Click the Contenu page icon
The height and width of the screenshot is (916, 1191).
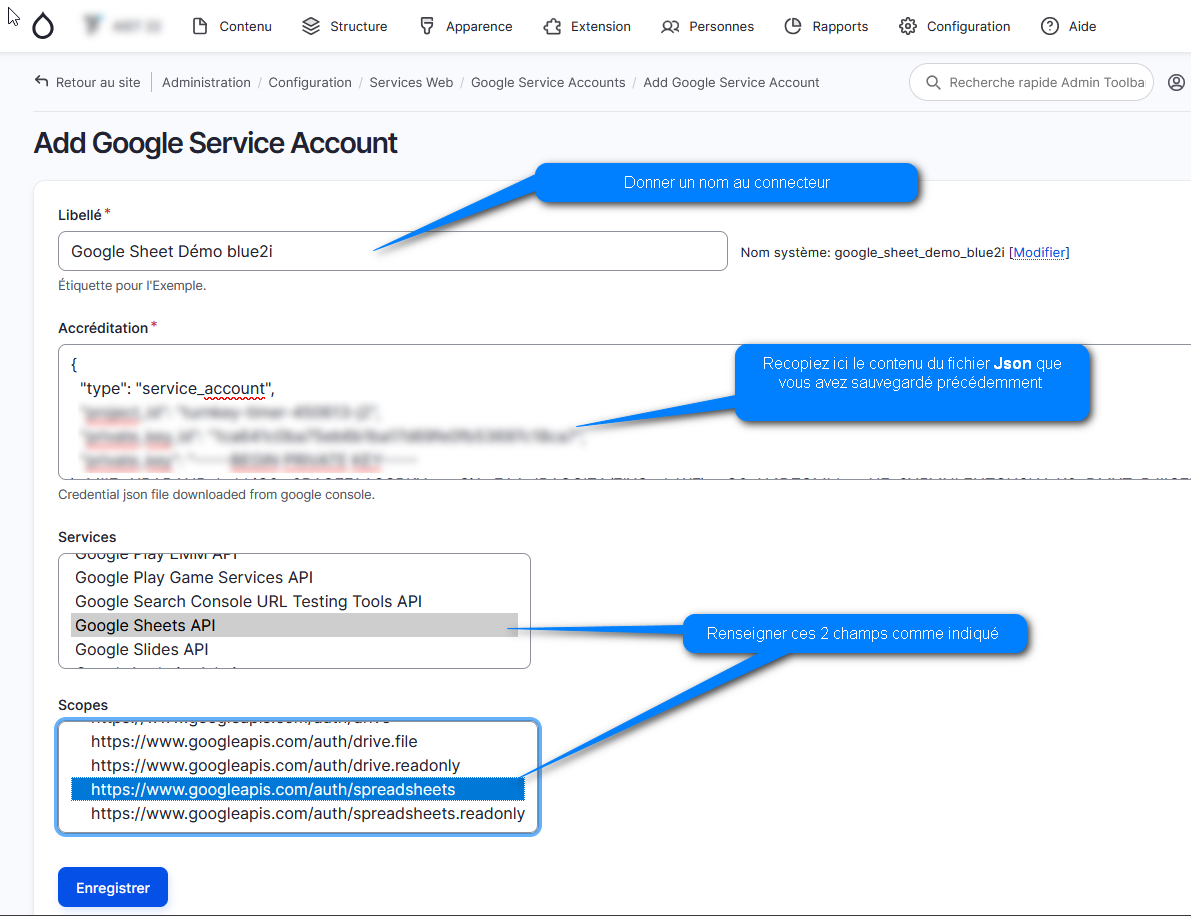[x=200, y=27]
